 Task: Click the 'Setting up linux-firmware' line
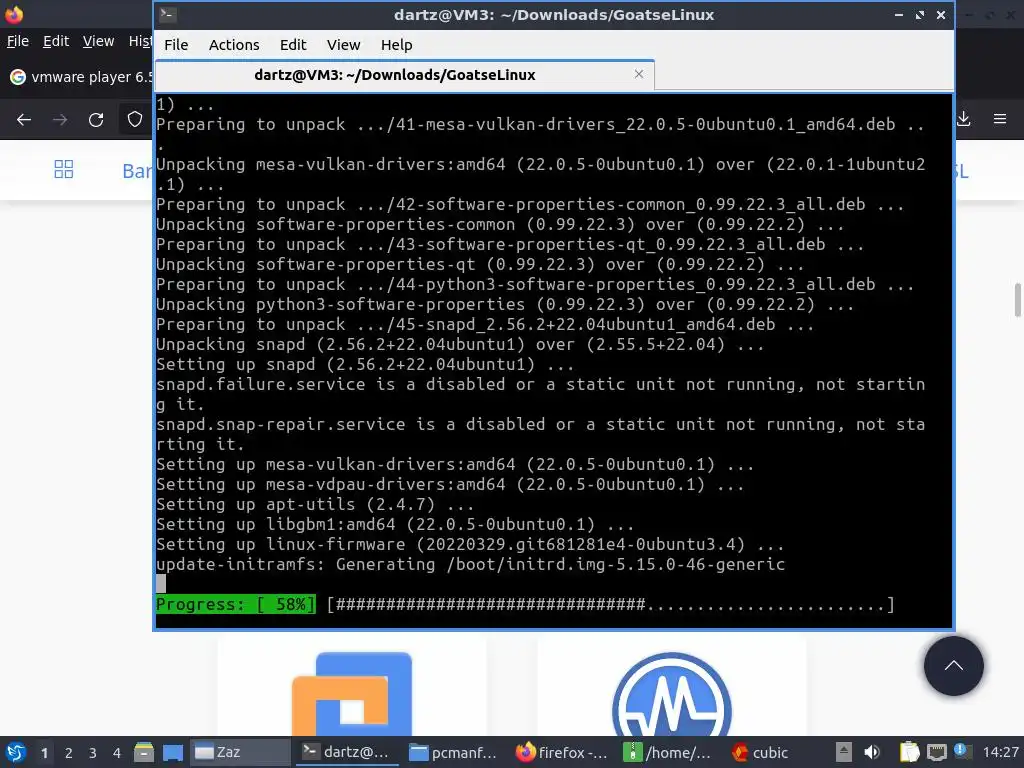[x=470, y=544]
